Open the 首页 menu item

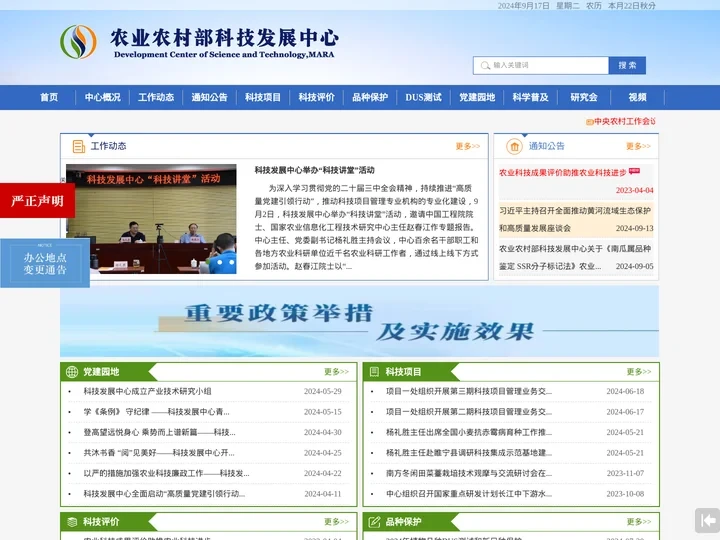pos(49,97)
